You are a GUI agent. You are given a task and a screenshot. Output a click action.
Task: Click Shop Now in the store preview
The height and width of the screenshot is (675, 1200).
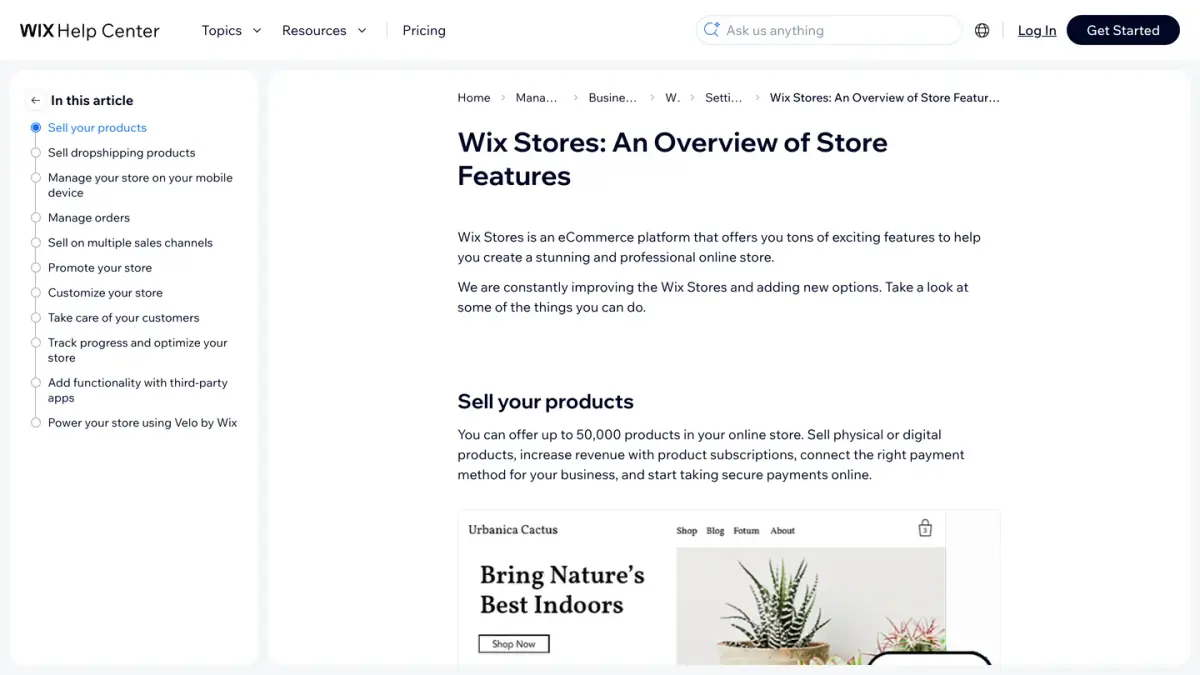coord(514,644)
